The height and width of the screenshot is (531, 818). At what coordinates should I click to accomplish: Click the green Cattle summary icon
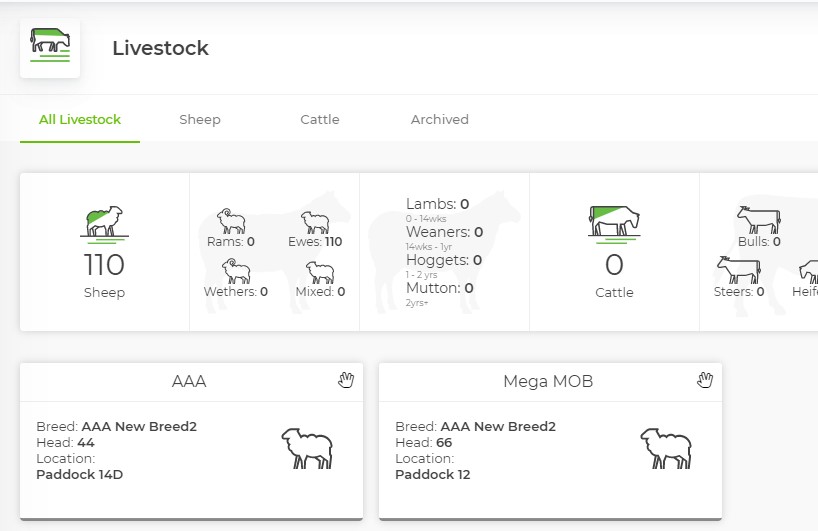point(614,224)
